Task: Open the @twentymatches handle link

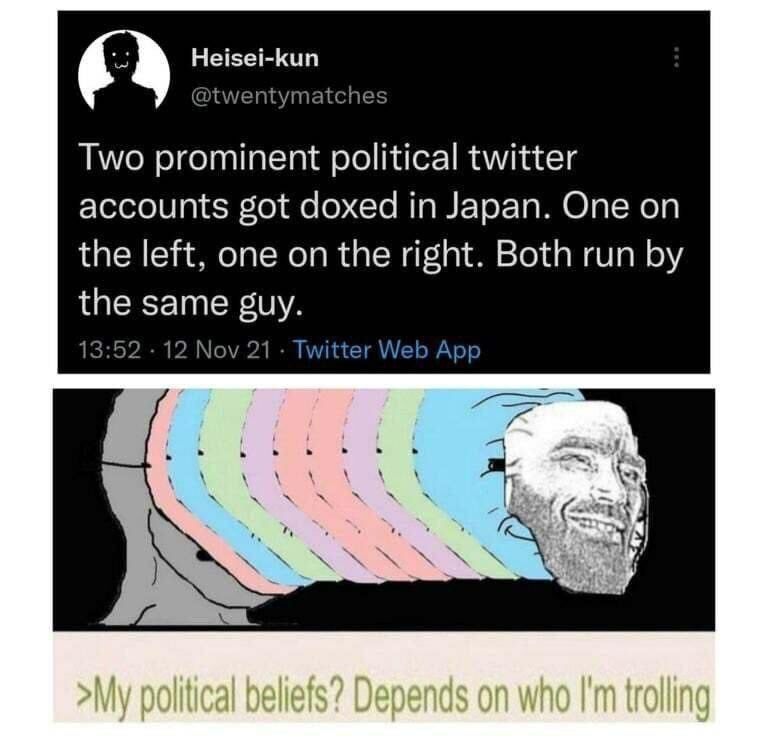Action: point(289,96)
